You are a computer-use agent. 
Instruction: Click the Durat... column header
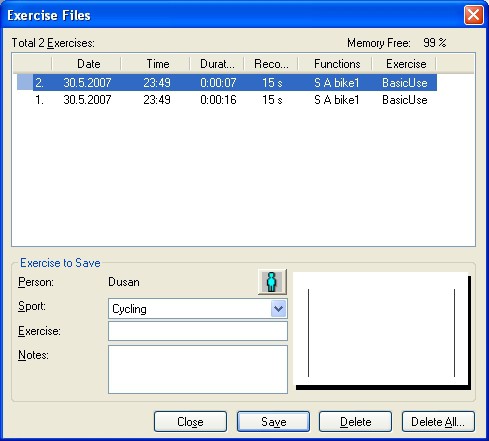217,64
